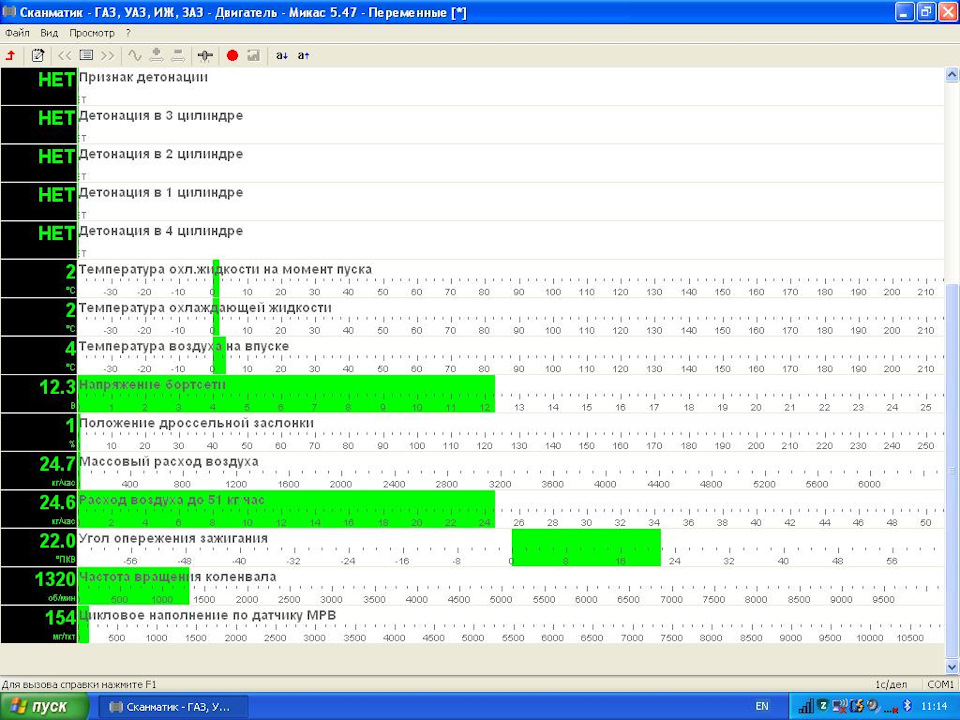The image size is (960, 720).
Task: Click the grayed image snapshot icon
Action: (253, 56)
